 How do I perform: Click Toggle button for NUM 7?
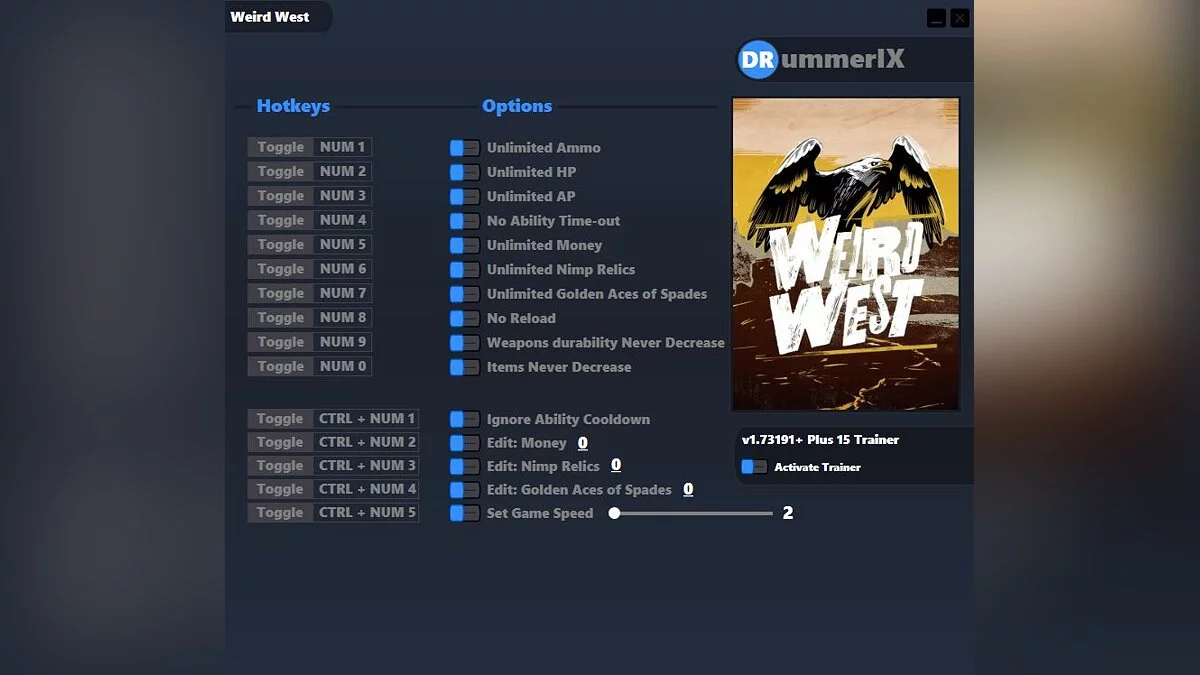pyautogui.click(x=280, y=293)
